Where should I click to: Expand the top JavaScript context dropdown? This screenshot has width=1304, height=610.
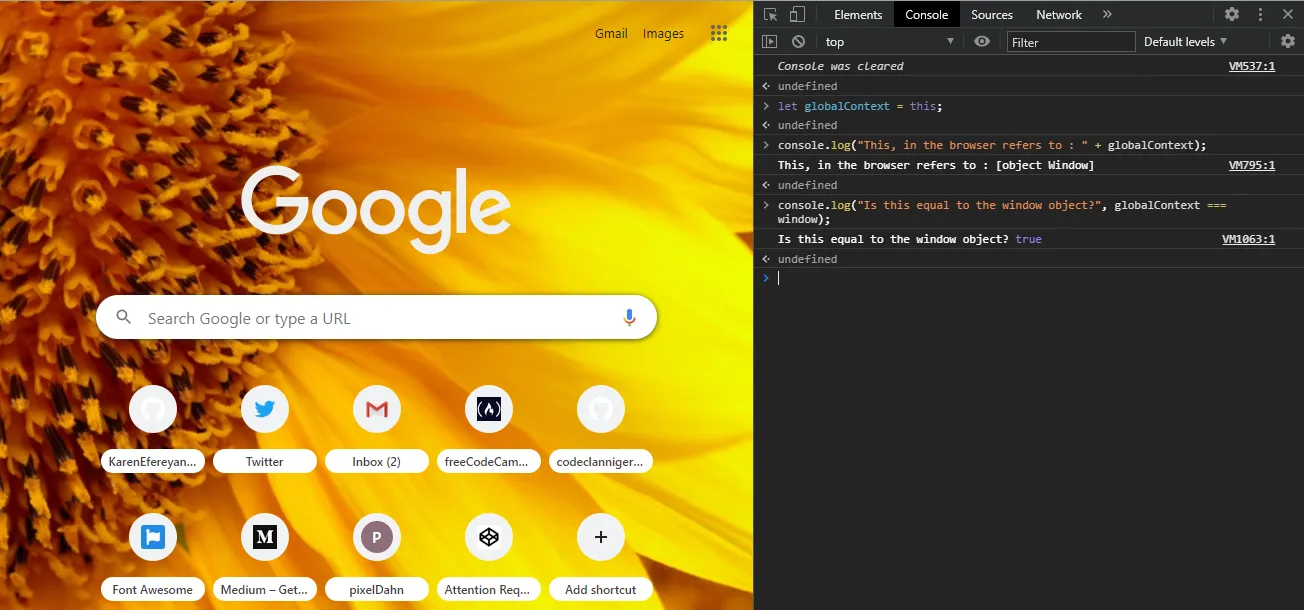pyautogui.click(x=888, y=41)
